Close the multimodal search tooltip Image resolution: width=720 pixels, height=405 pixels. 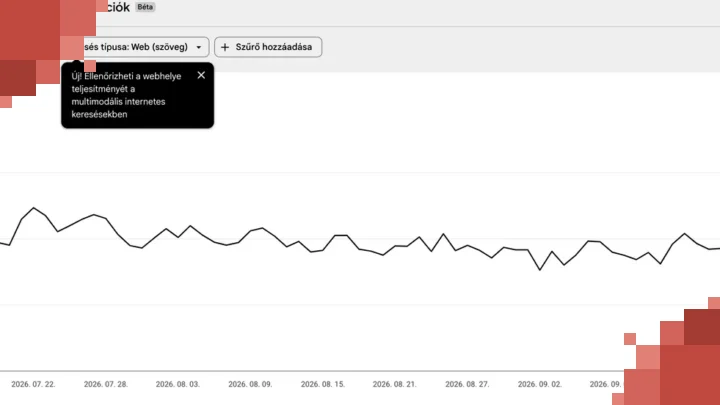[201, 75]
